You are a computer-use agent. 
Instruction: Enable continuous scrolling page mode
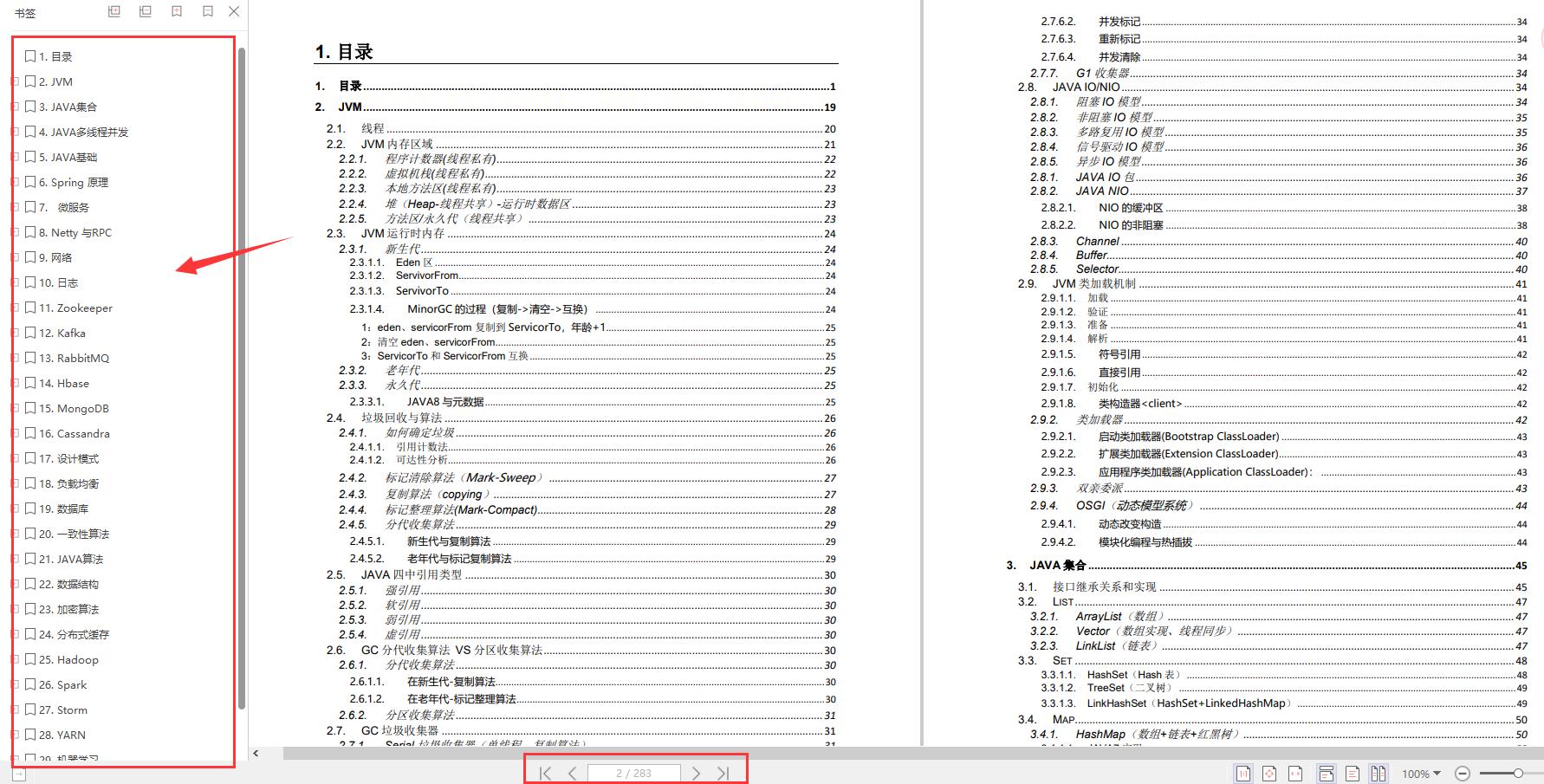[x=1326, y=774]
